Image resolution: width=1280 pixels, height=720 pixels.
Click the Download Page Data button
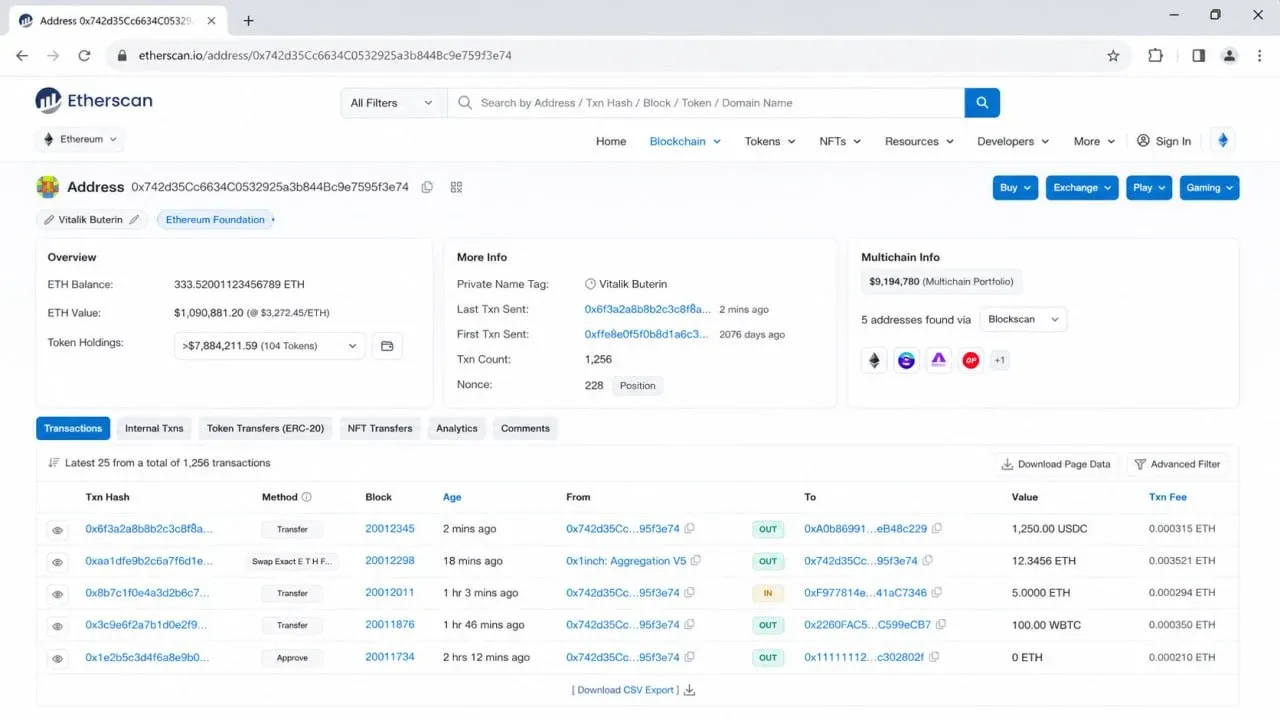pos(1056,464)
